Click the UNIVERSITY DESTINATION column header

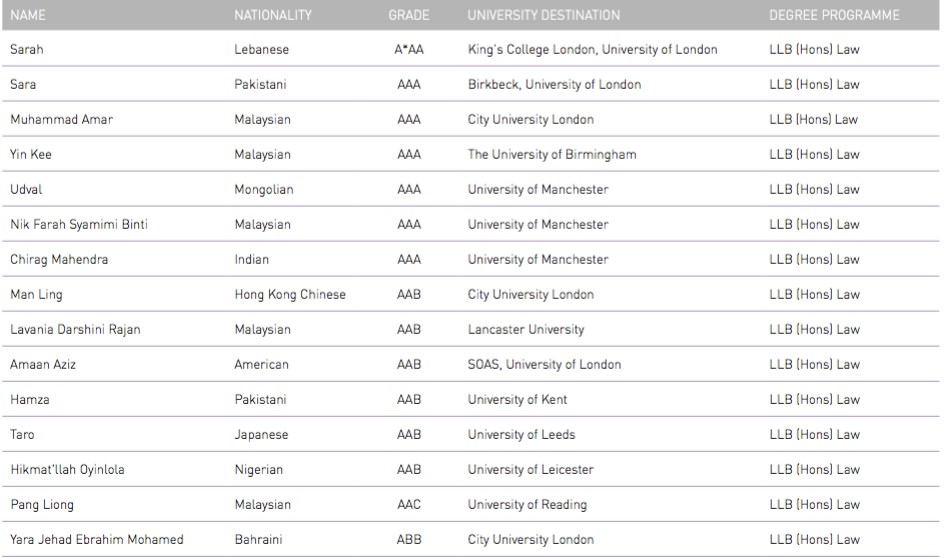(544, 15)
